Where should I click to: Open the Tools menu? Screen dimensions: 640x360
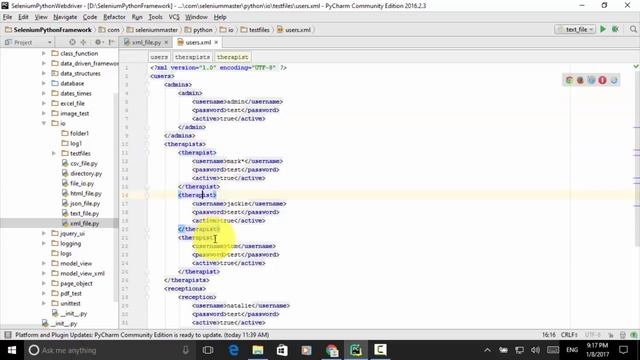(x=156, y=17)
